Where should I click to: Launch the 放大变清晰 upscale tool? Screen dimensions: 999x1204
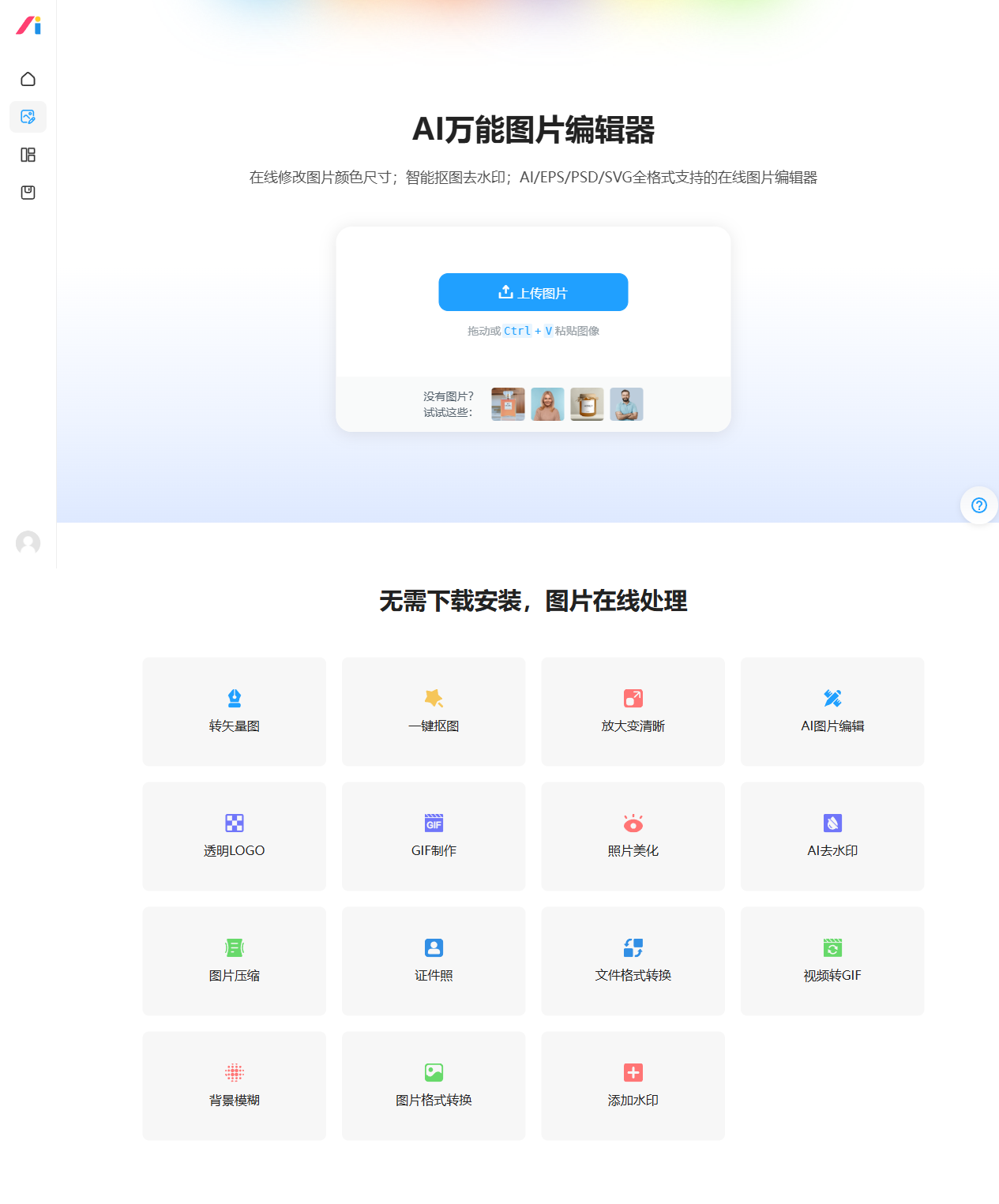(633, 711)
